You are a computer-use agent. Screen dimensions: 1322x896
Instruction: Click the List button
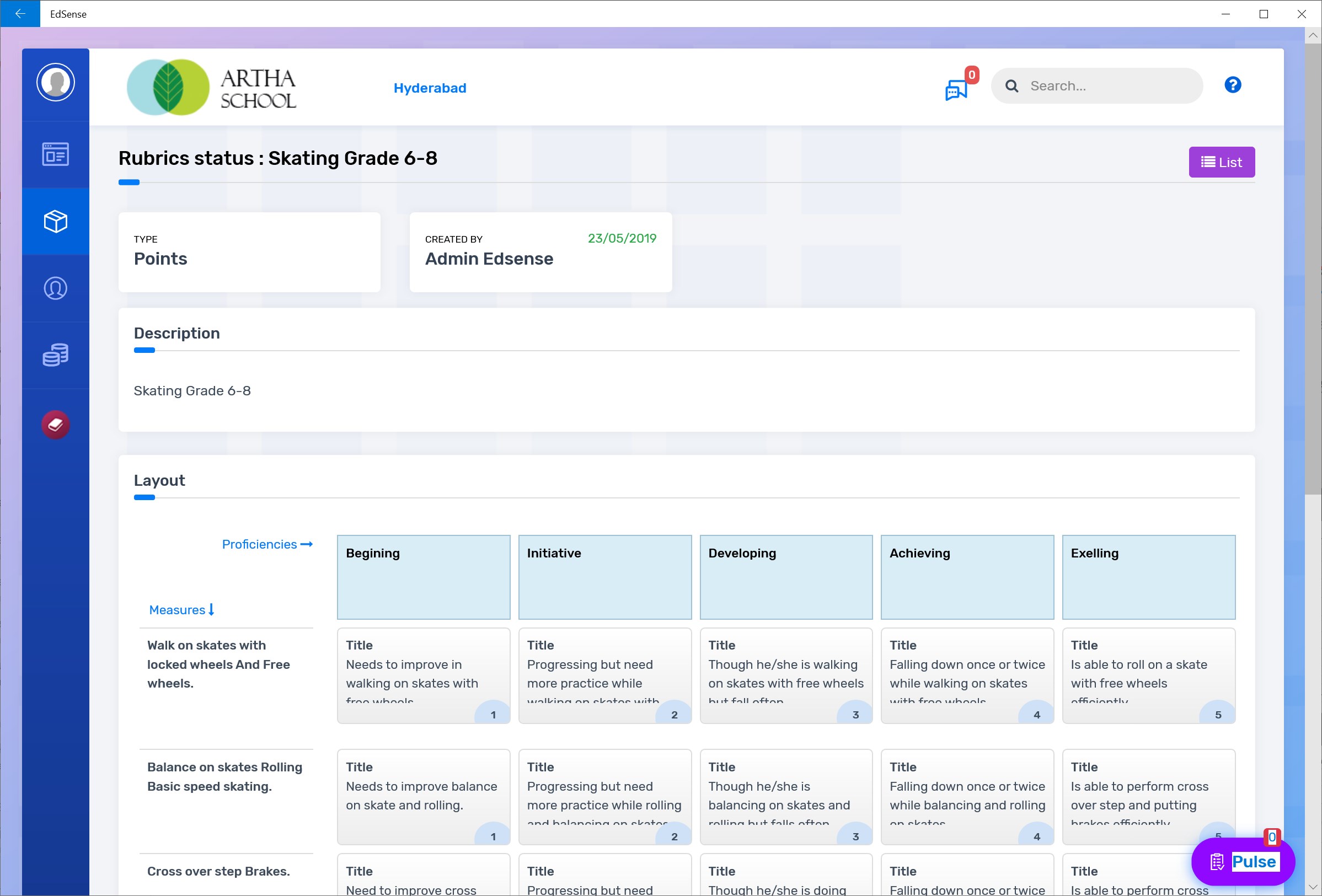tap(1221, 163)
